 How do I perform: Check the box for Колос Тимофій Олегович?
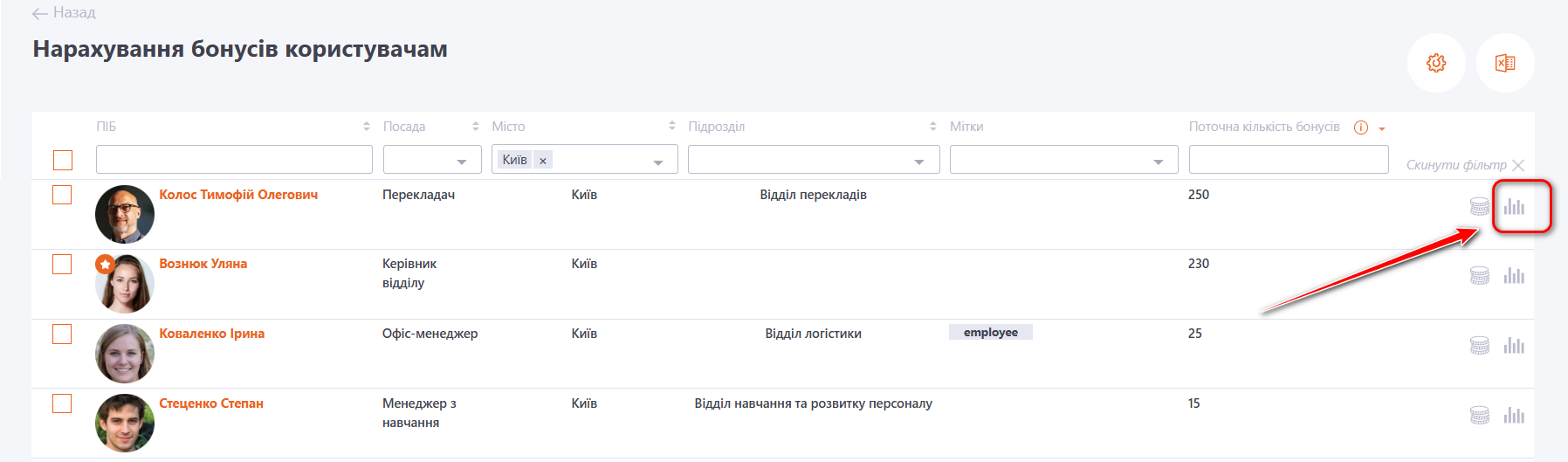pos(62,195)
